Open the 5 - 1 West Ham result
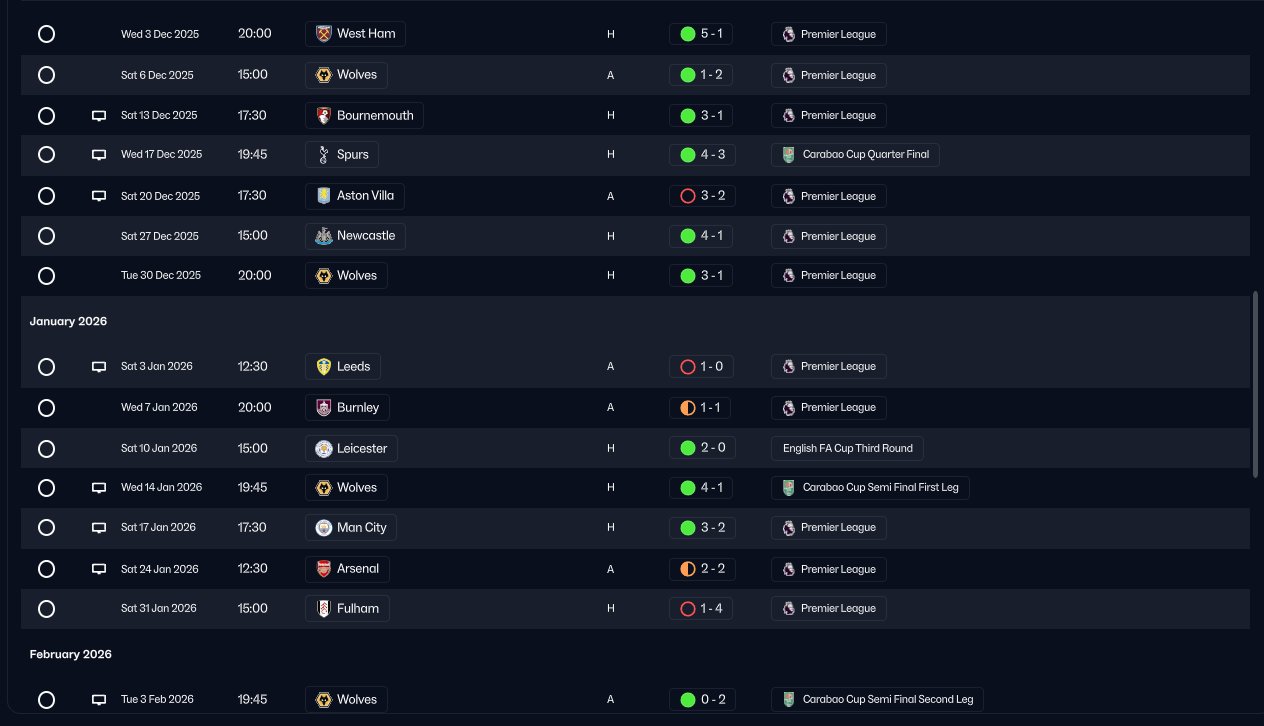Screen dimensions: 1264x726 [701, 34]
